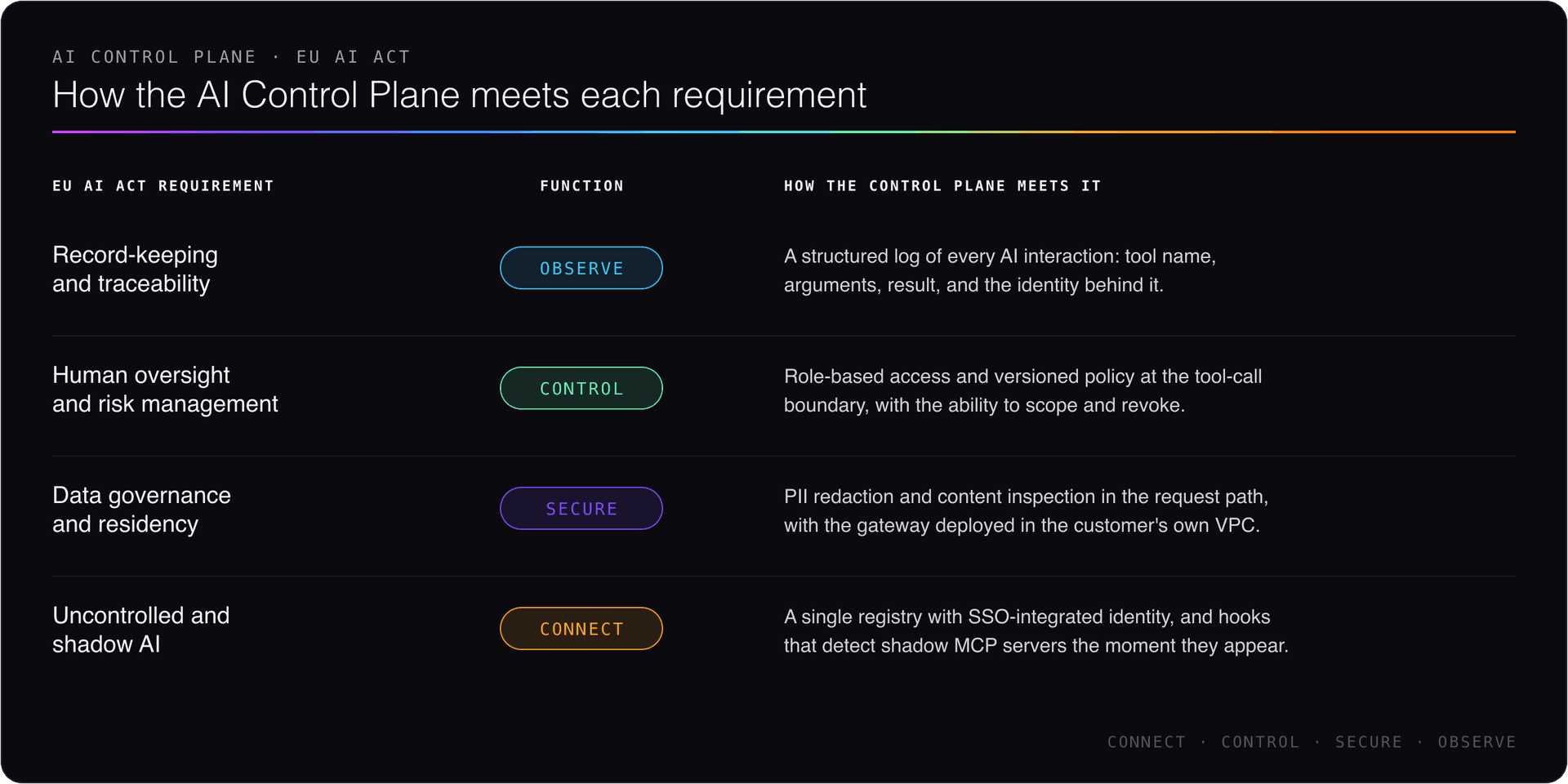
Task: Click the 'HOW THE CONTROL PLANE MEETS IT' header
Action: pos(942,185)
